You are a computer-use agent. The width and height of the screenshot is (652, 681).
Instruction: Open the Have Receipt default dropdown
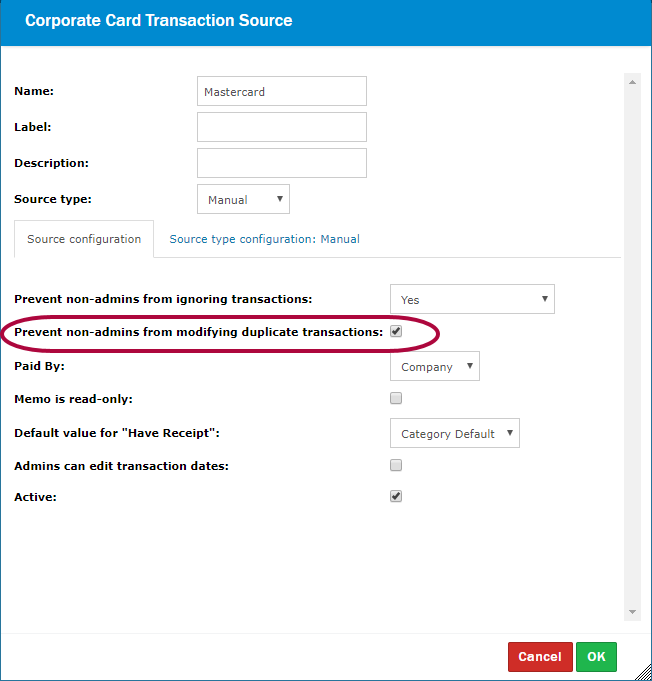pyautogui.click(x=454, y=433)
